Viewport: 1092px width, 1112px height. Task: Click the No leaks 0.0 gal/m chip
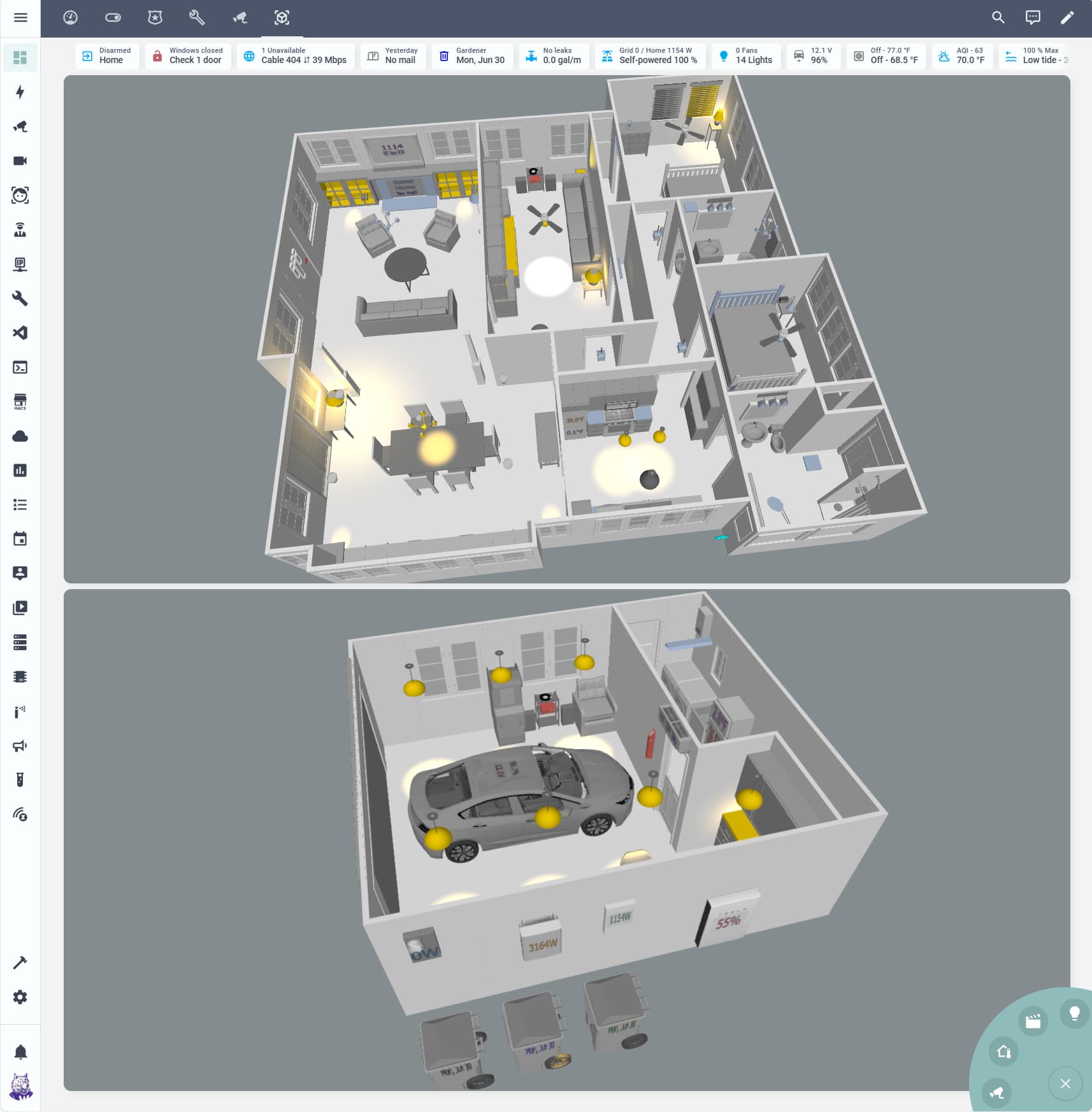(x=554, y=55)
